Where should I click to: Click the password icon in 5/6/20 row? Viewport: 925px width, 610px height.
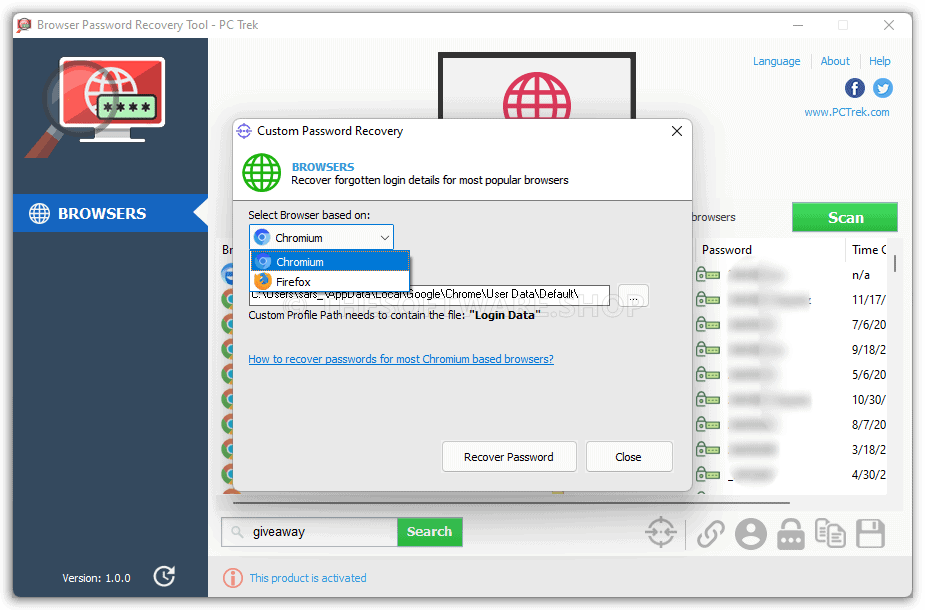[710, 375]
